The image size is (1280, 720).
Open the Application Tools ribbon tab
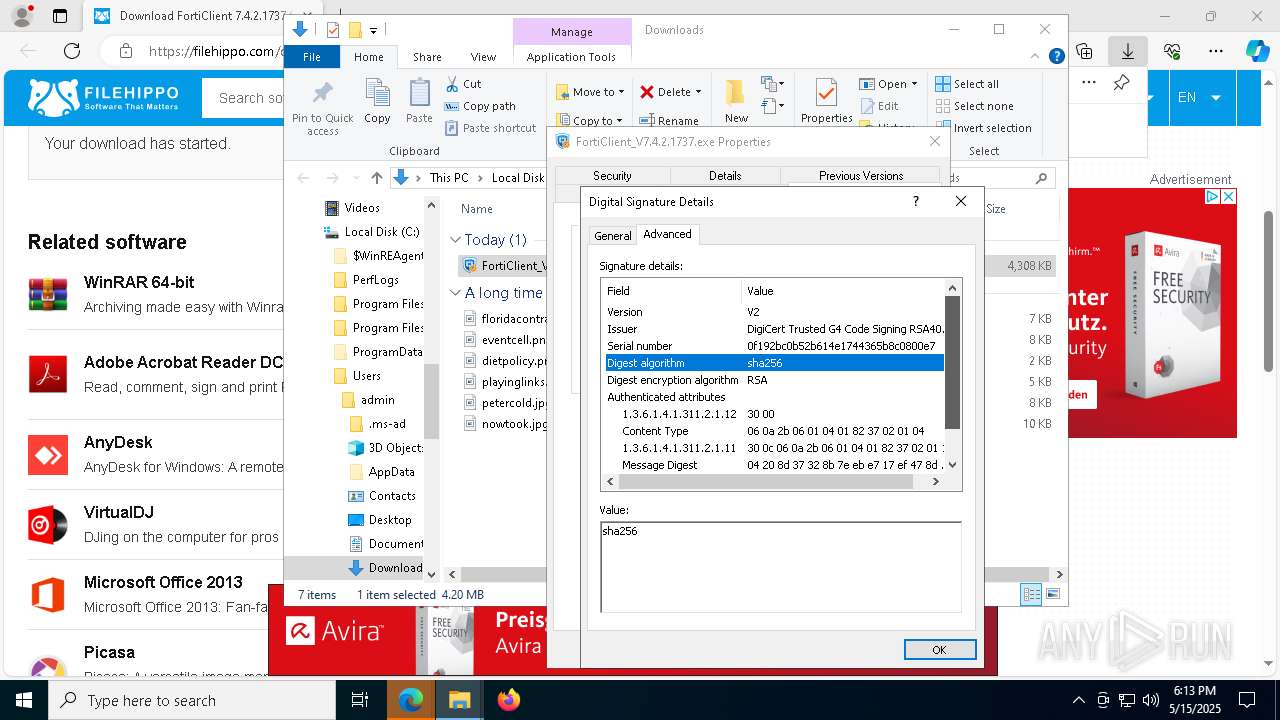(x=571, y=57)
